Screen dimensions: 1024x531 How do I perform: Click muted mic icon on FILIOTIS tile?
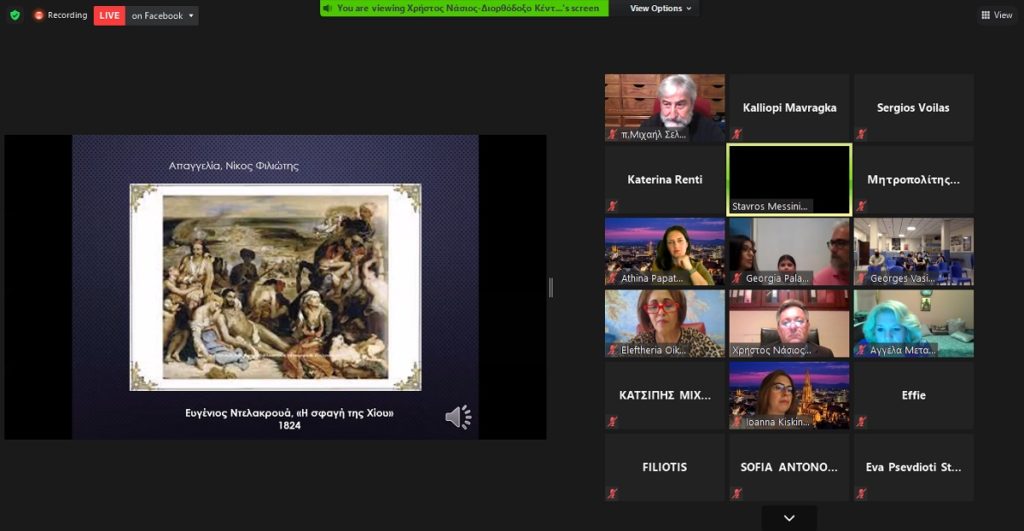point(613,493)
